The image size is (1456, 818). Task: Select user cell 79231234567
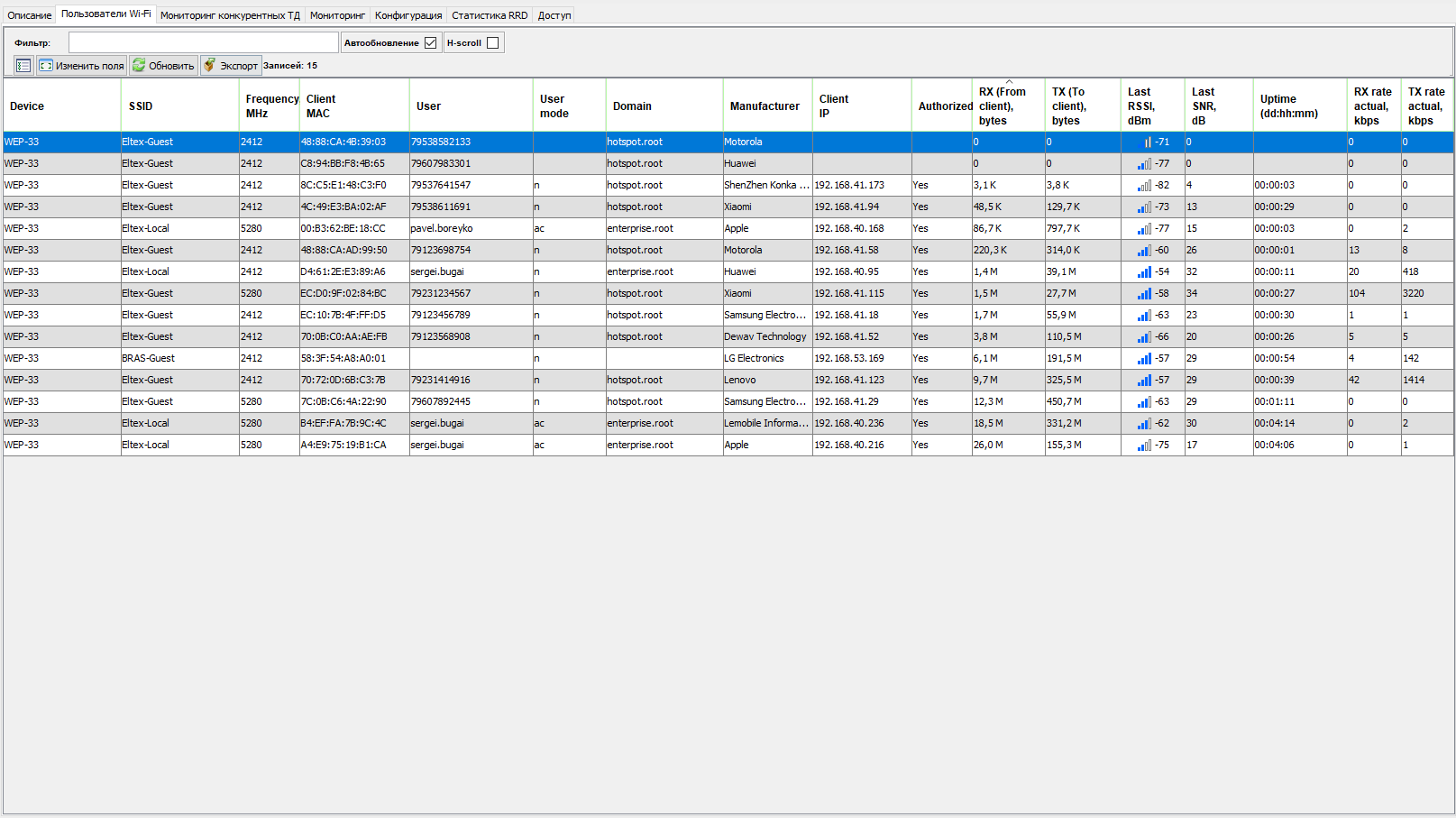click(x=472, y=294)
